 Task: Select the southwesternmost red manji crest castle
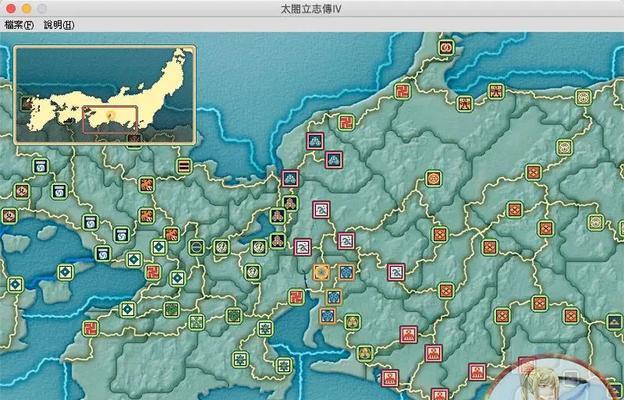(90, 328)
